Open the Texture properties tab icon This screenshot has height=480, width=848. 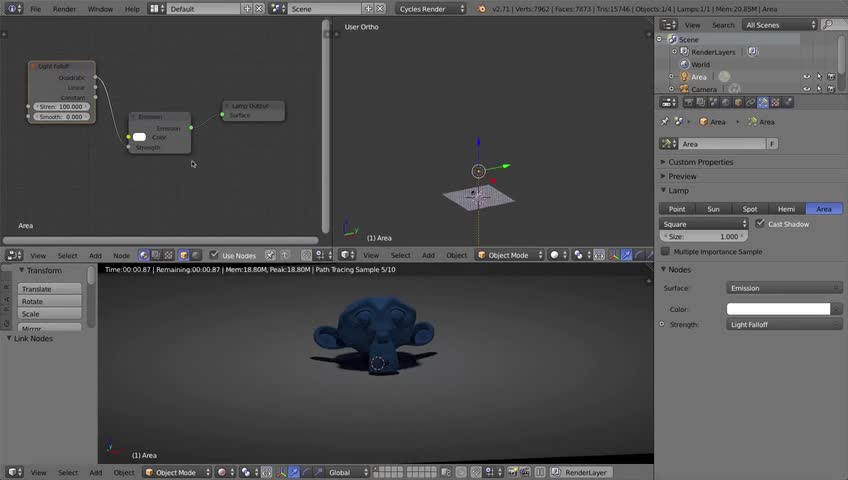pyautogui.click(x=776, y=102)
